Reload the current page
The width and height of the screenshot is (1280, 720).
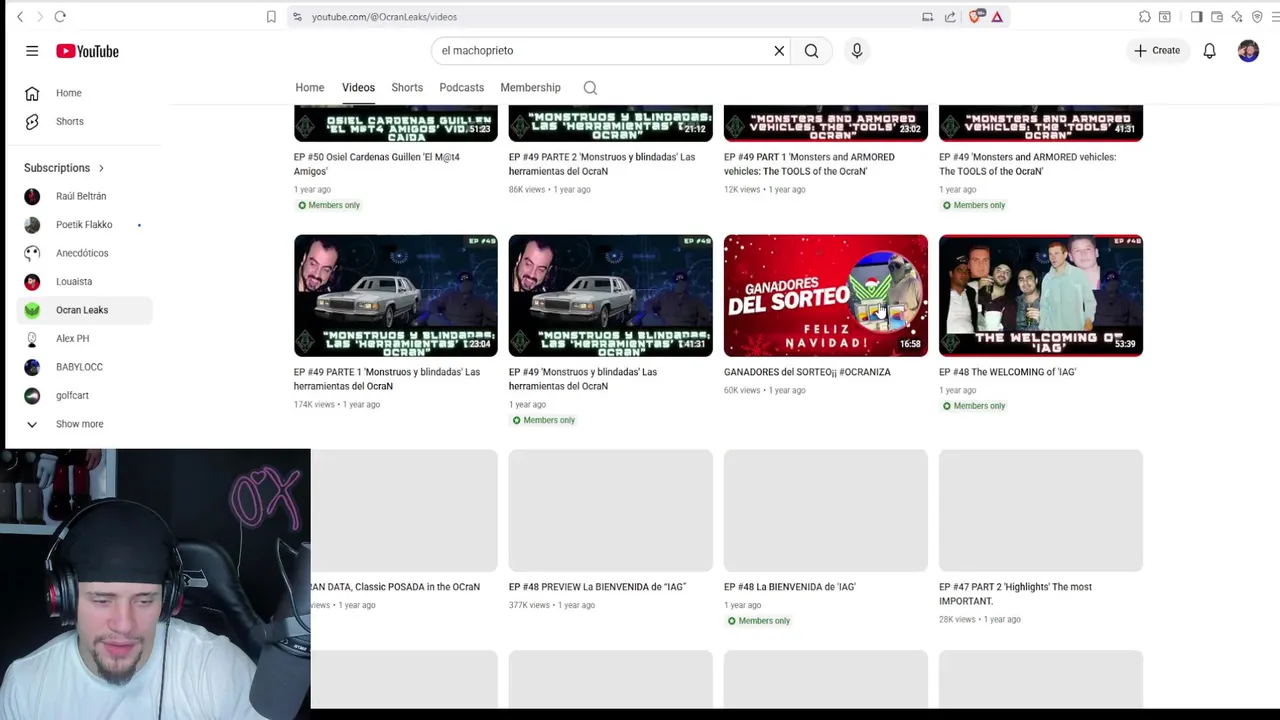coord(60,17)
